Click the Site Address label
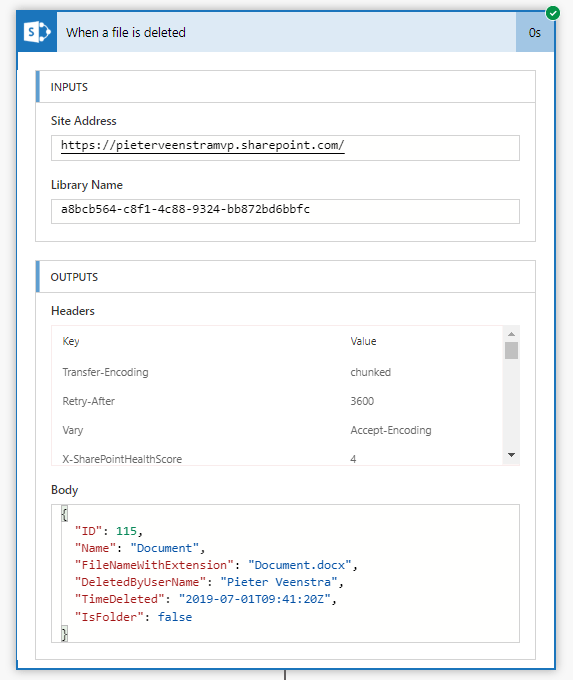 click(x=84, y=121)
